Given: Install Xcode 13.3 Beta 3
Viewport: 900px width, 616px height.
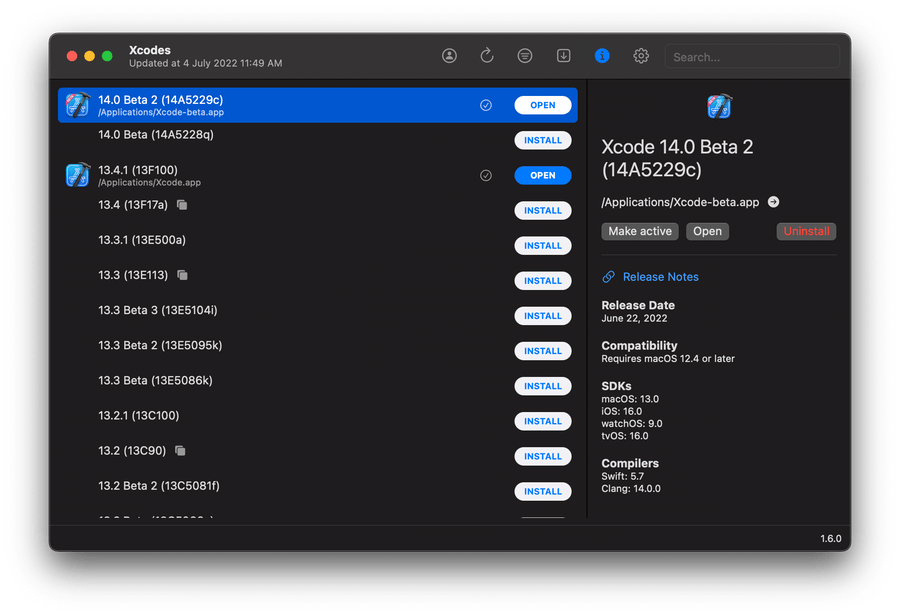Looking at the screenshot, I should coord(542,316).
